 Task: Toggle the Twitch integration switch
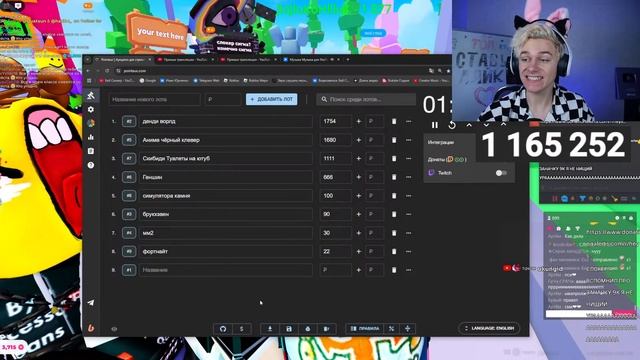click(501, 173)
